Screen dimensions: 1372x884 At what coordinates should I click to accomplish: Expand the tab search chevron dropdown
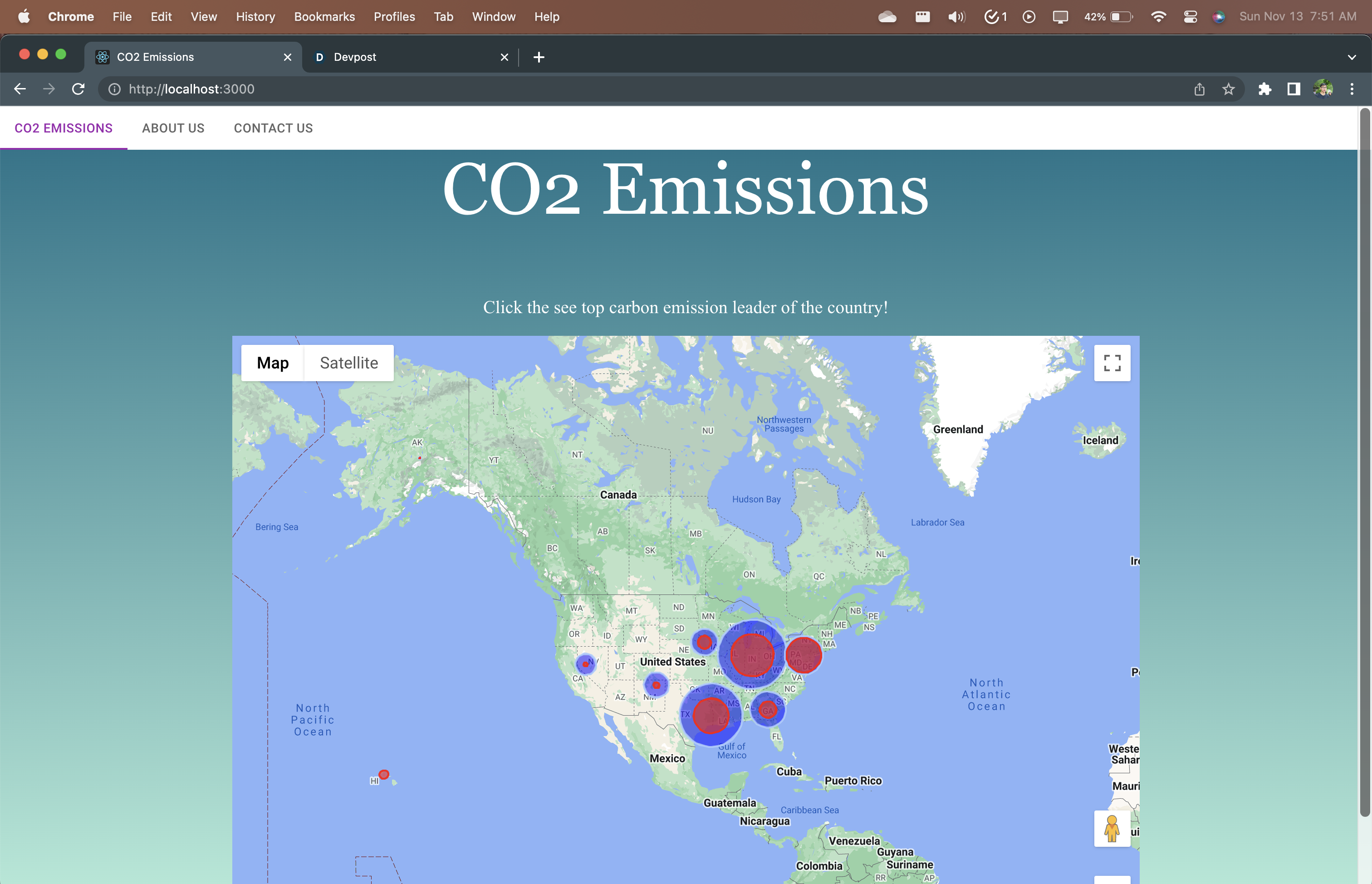point(1351,57)
